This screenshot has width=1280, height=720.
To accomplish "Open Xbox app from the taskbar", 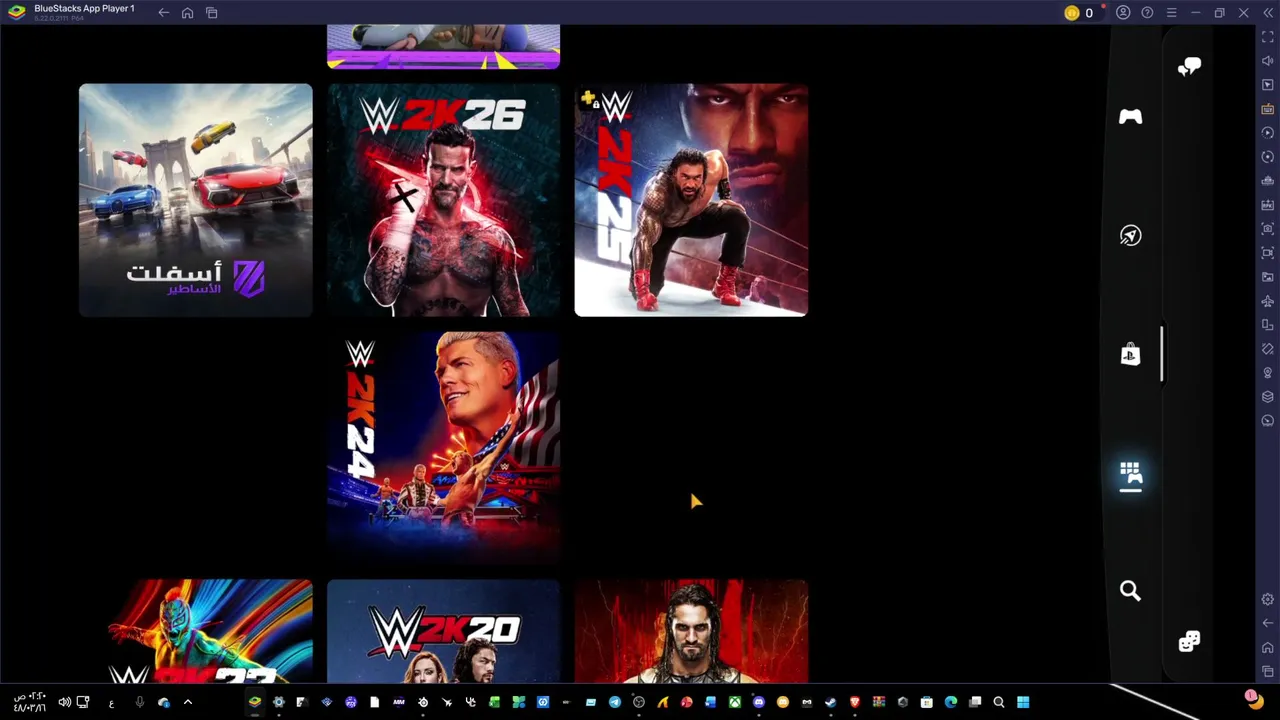I will 734,702.
